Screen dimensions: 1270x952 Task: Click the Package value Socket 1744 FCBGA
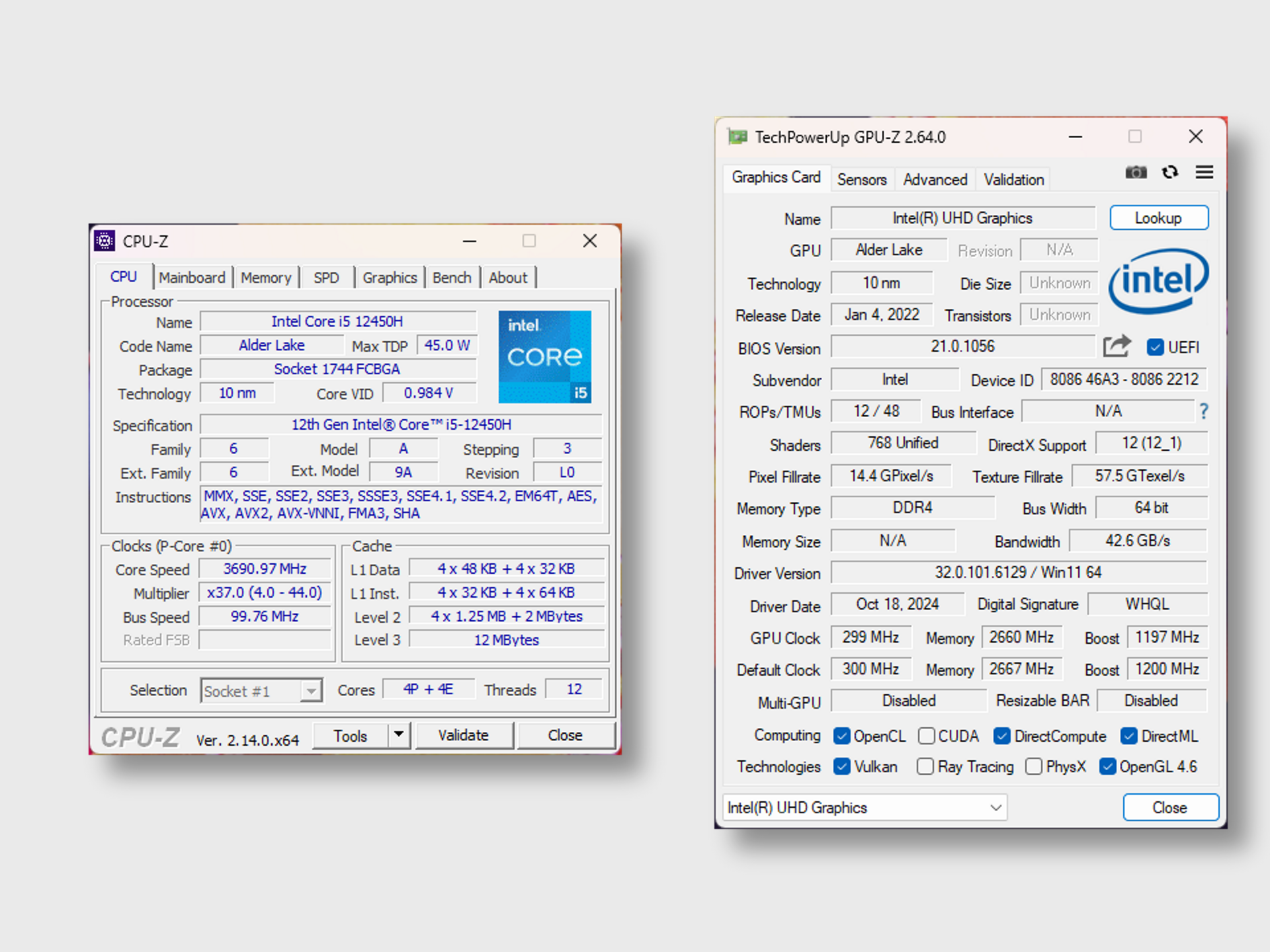(337, 369)
